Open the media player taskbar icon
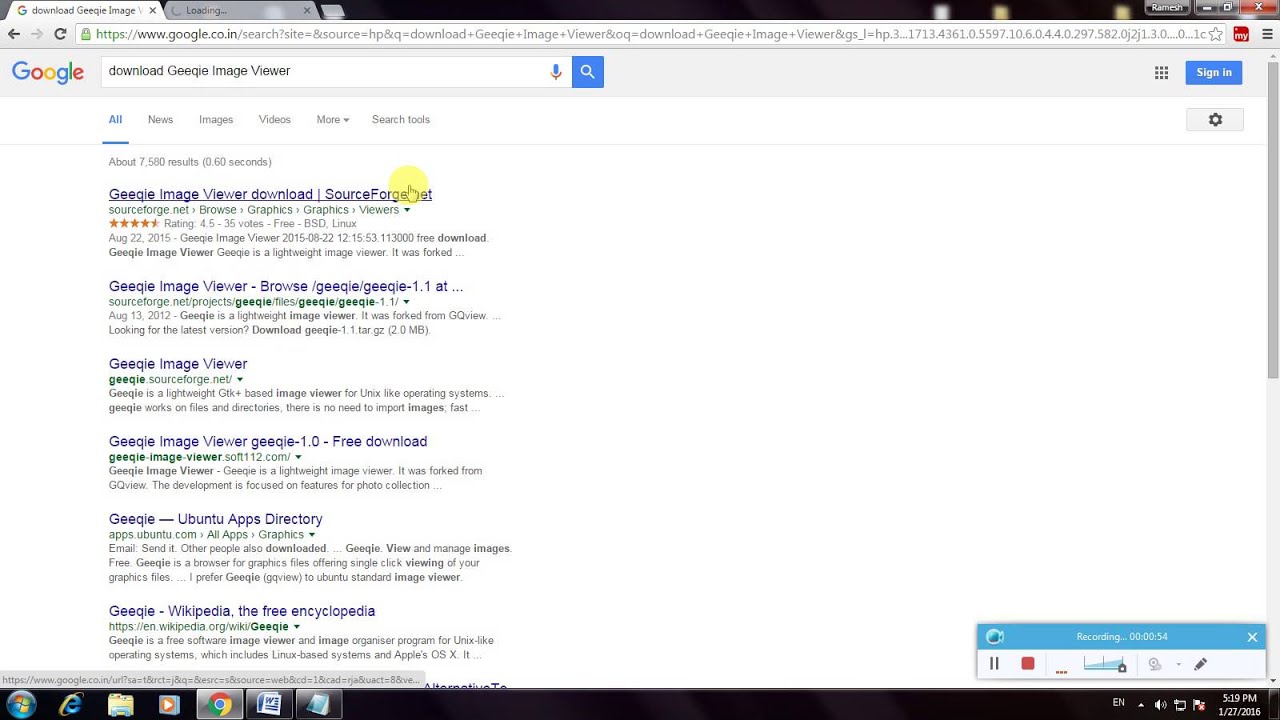 tap(169, 705)
